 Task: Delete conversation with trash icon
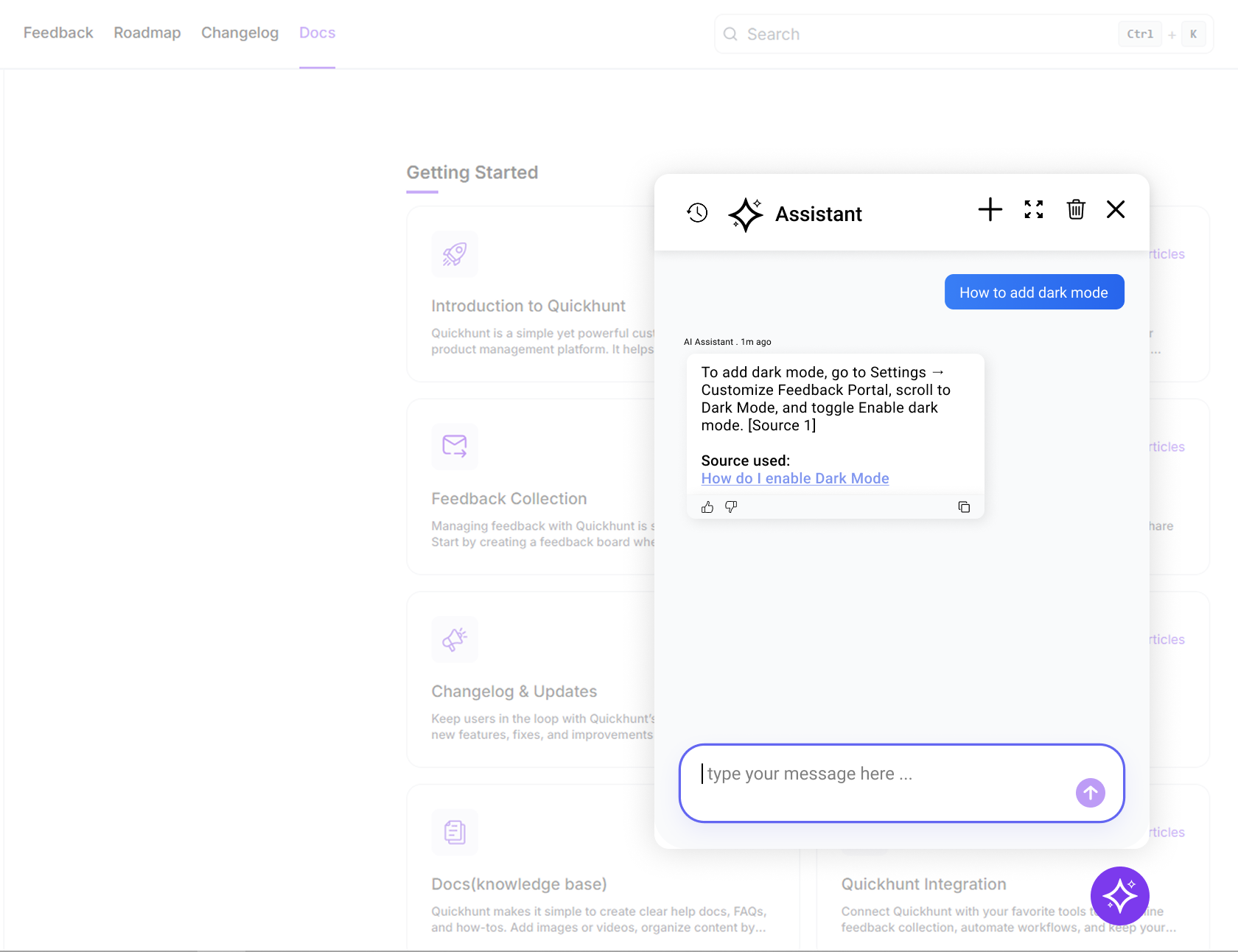pos(1076,209)
